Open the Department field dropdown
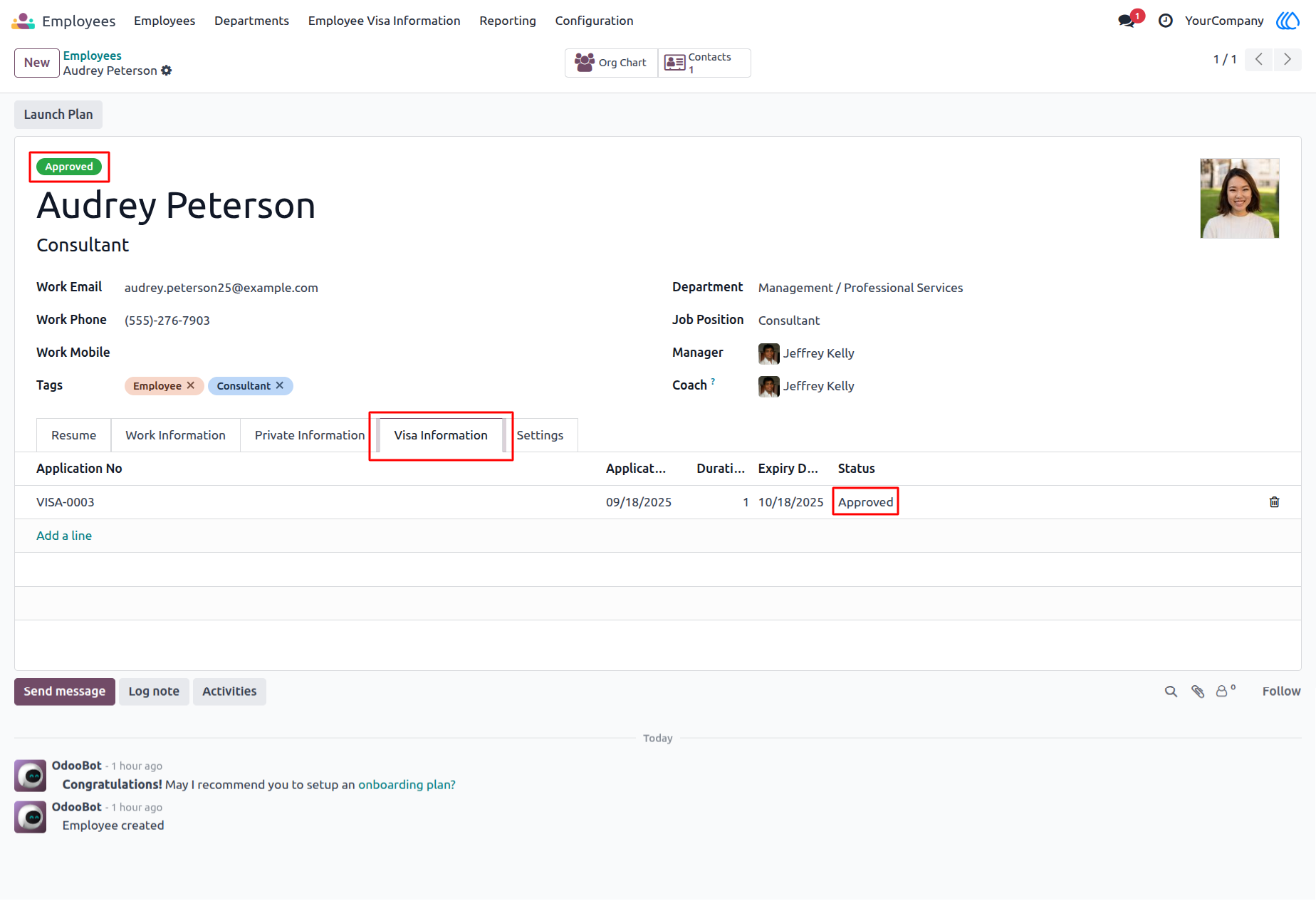 (1018, 288)
